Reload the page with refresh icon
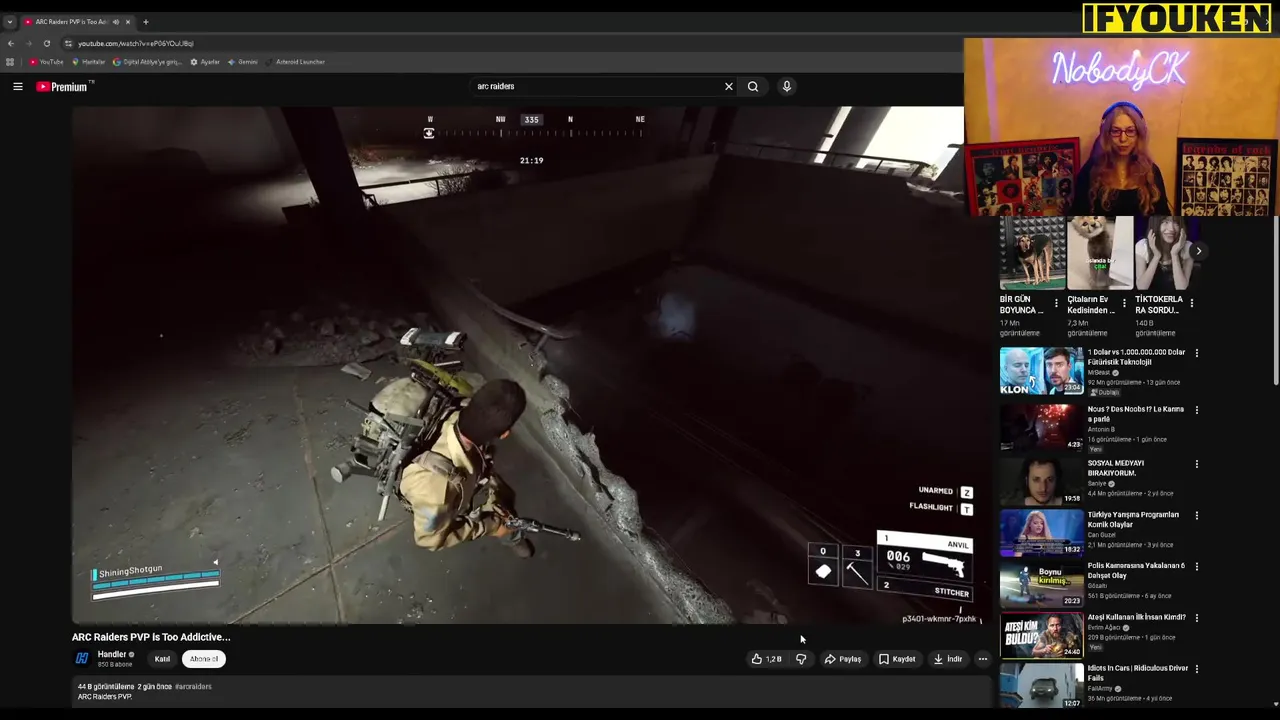1280x720 pixels. coord(46,44)
